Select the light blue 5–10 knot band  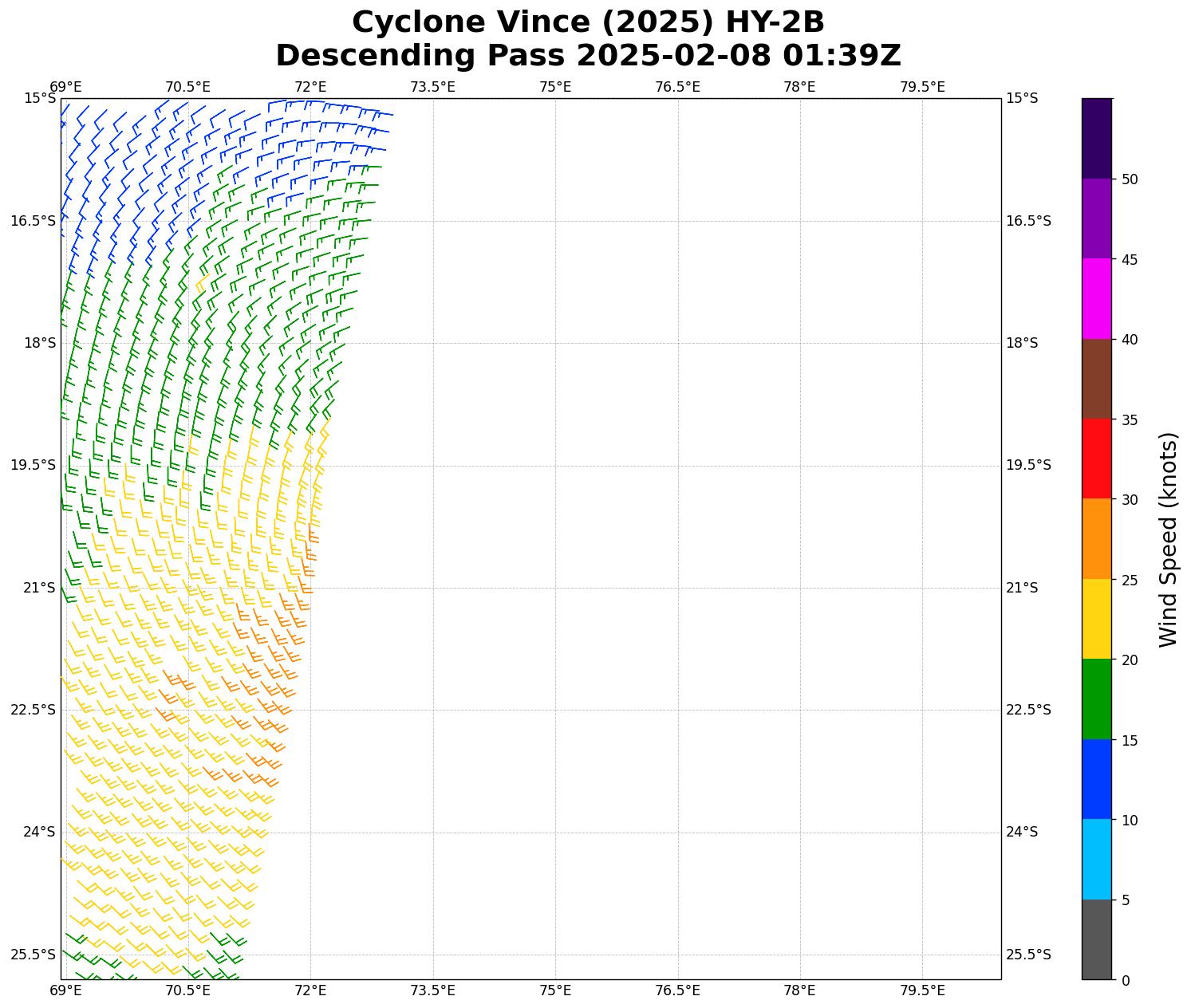click(1097, 859)
